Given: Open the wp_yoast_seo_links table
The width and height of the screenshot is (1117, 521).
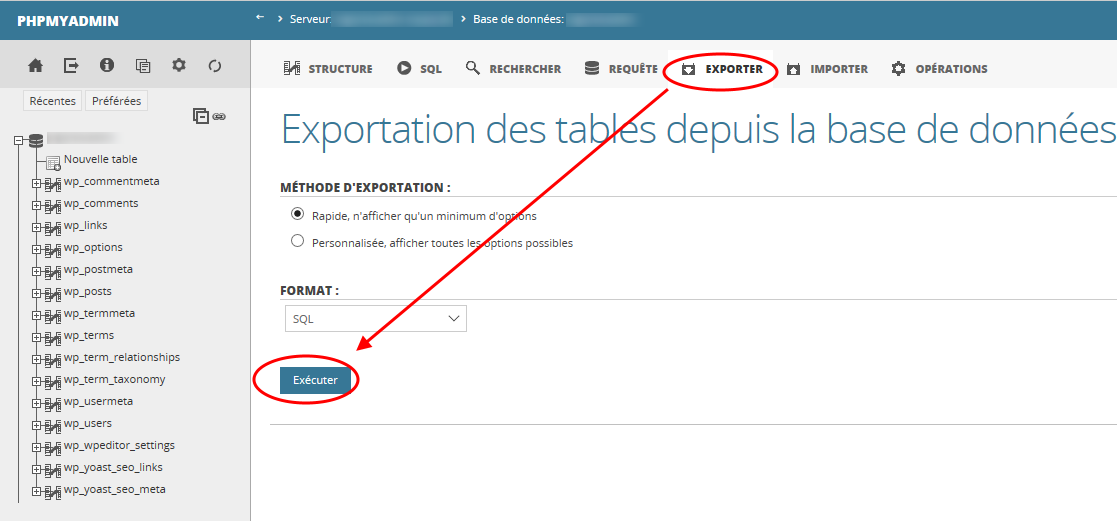Looking at the screenshot, I should (x=113, y=468).
